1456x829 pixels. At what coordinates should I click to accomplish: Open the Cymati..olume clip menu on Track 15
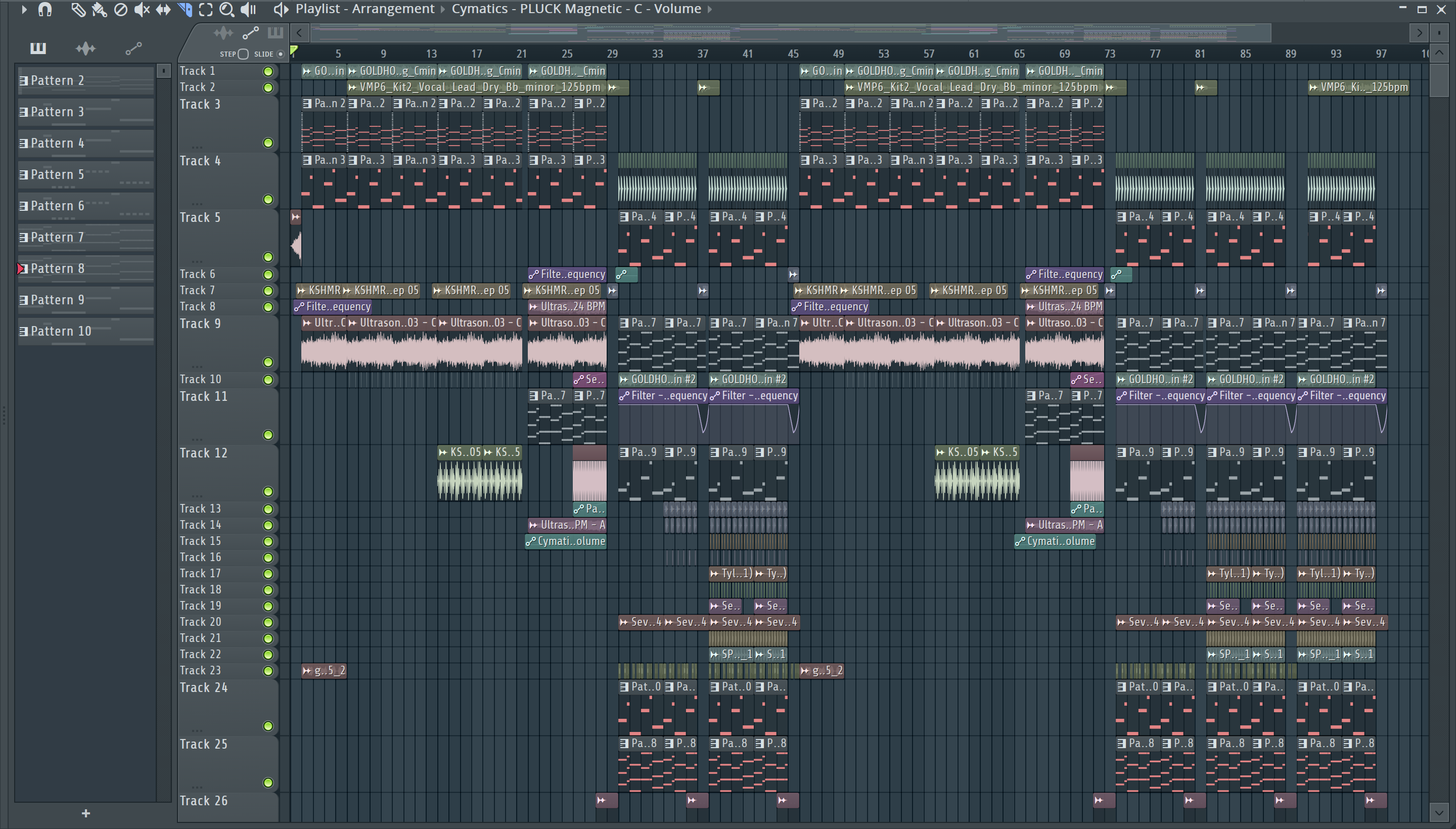531,541
